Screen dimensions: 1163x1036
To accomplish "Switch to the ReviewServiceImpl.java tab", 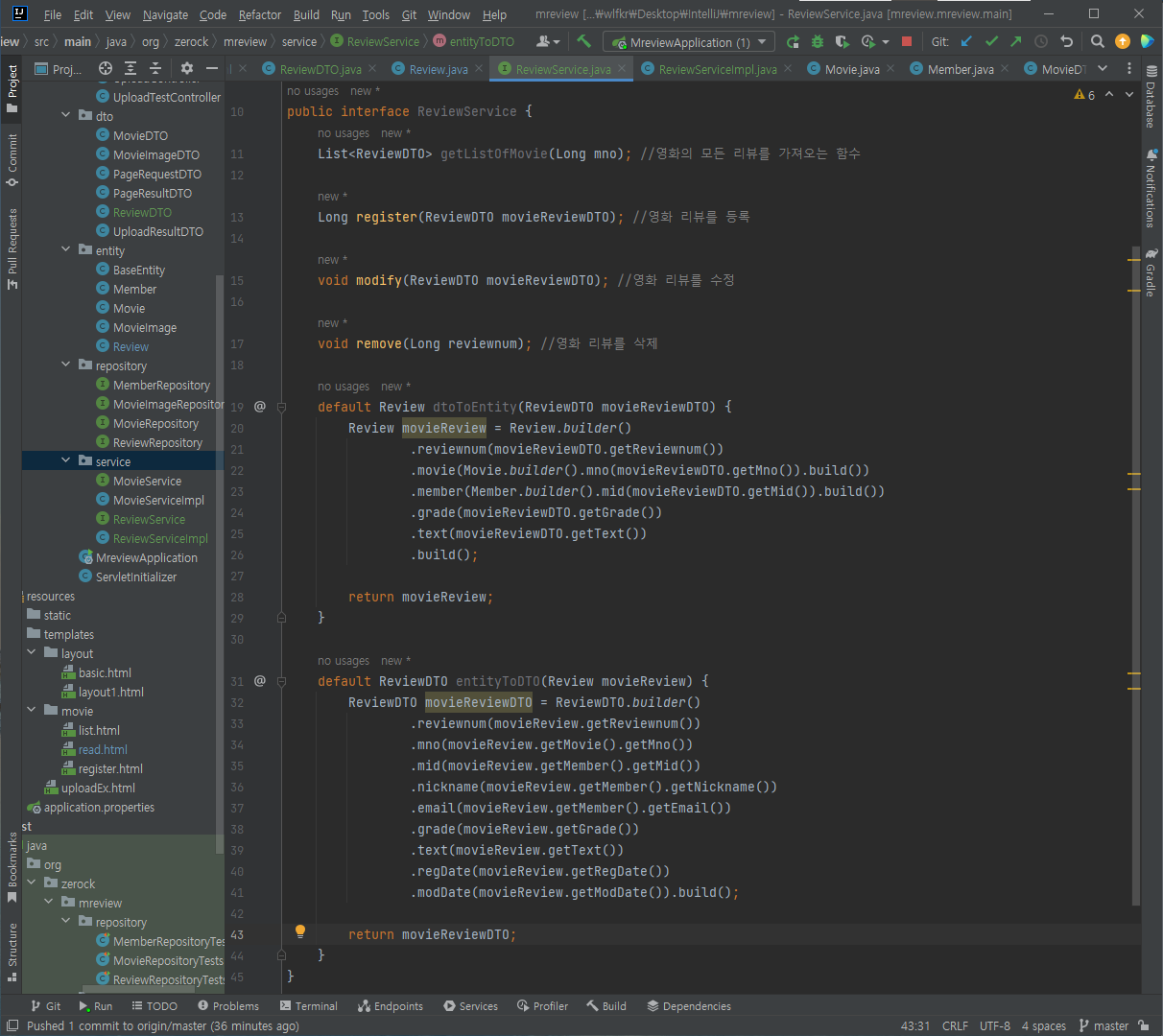I will point(718,69).
